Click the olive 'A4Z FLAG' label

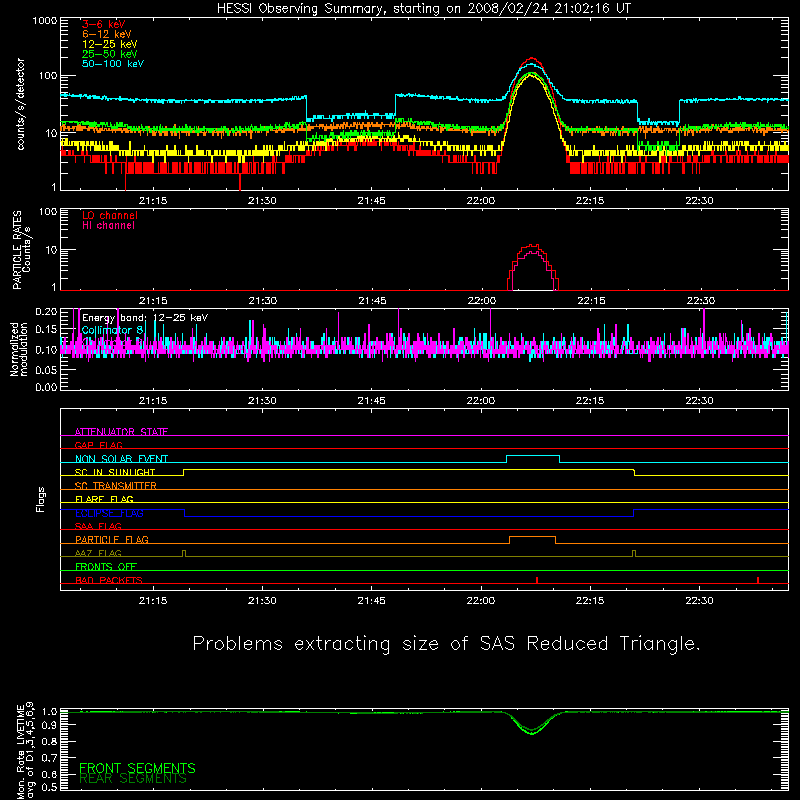98,553
